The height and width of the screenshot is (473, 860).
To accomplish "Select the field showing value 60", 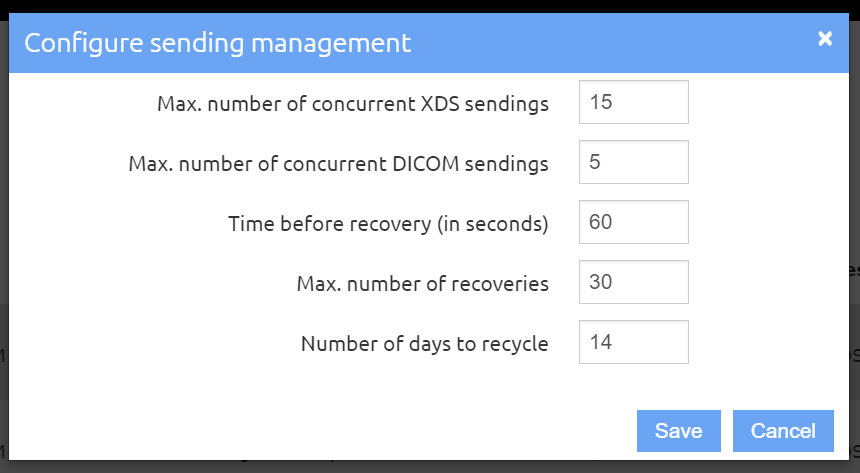I will (633, 222).
